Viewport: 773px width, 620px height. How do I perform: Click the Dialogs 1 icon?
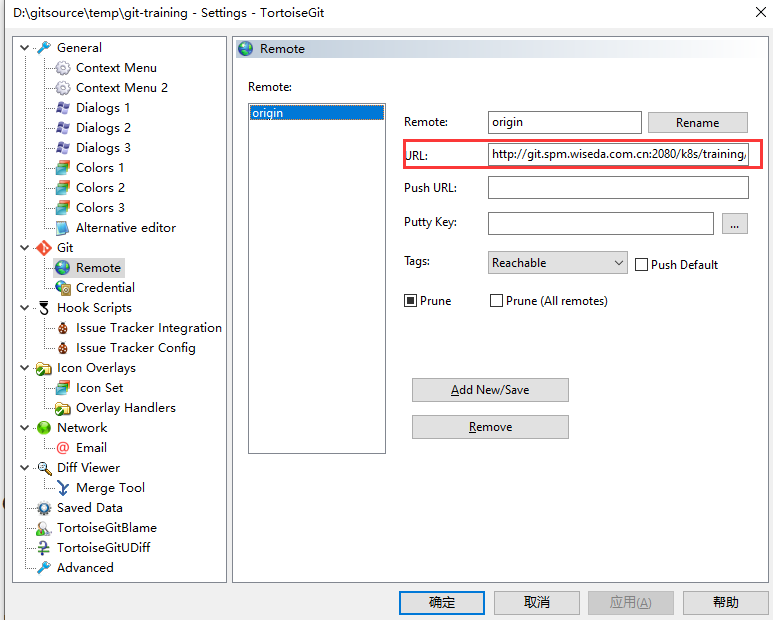coord(63,107)
